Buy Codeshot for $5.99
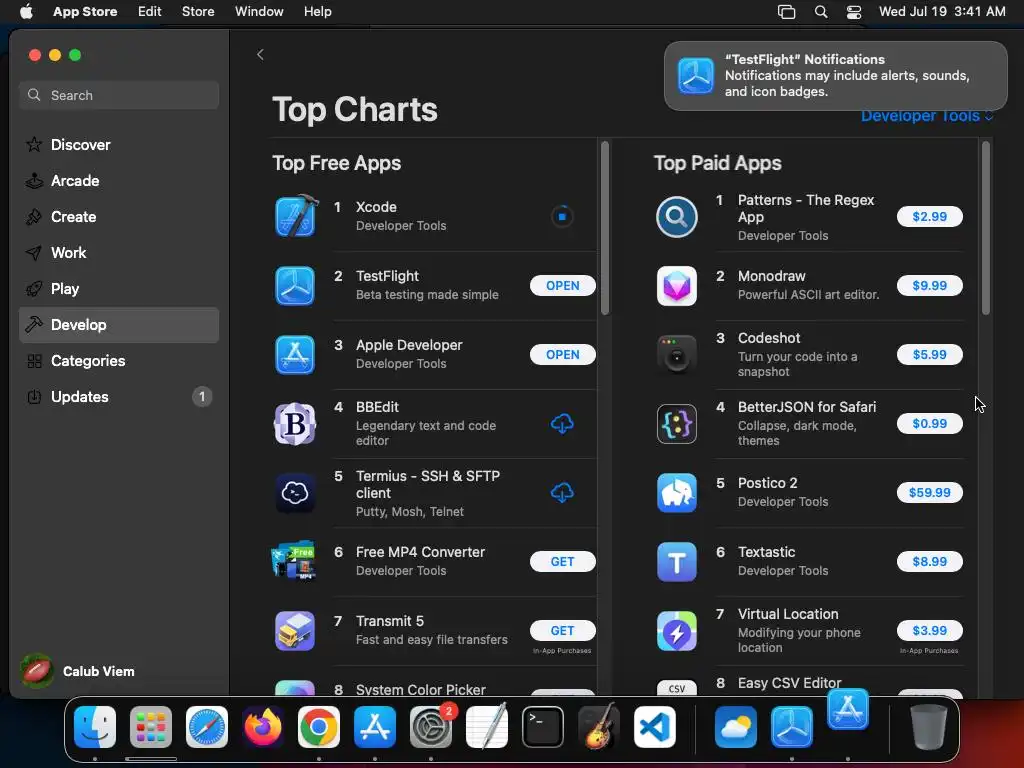1024x768 pixels. [x=929, y=355]
